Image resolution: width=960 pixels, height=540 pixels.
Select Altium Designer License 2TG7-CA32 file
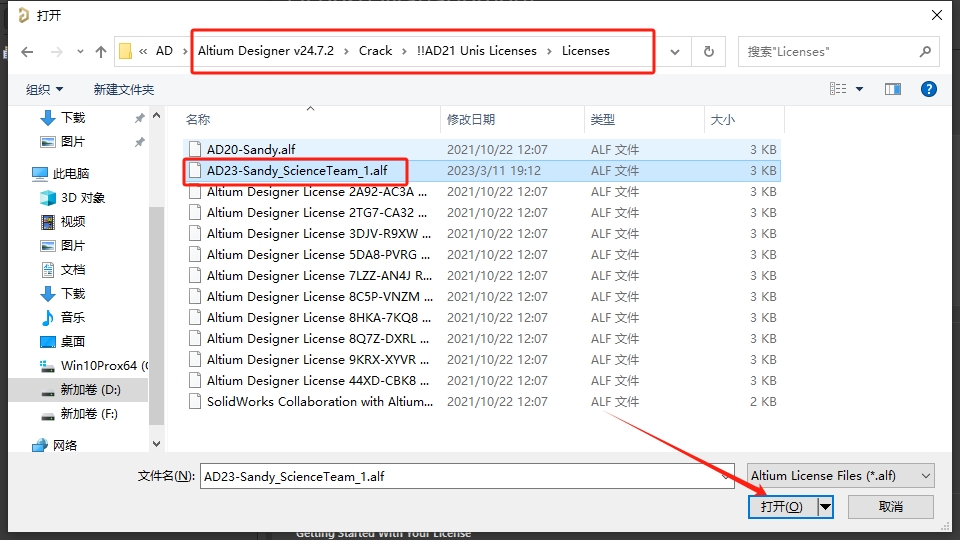[x=481, y=212]
